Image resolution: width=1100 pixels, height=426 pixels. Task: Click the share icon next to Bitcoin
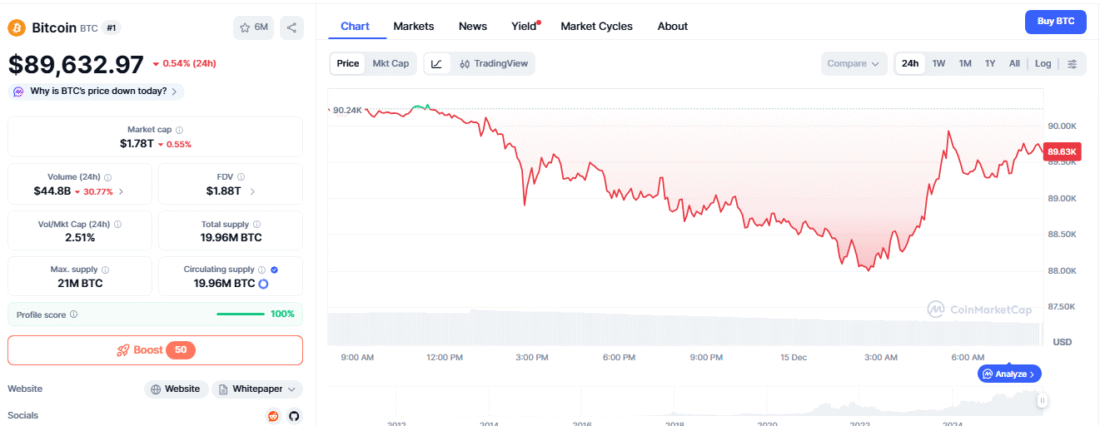tap(292, 28)
